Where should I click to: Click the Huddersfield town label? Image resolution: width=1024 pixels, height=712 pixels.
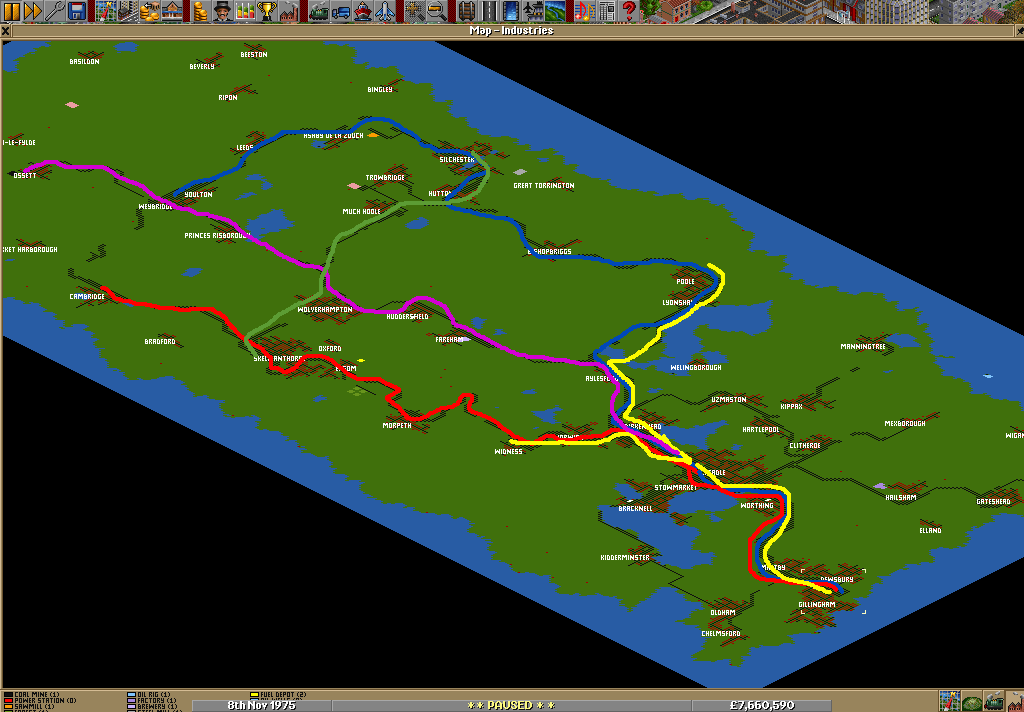click(x=407, y=317)
